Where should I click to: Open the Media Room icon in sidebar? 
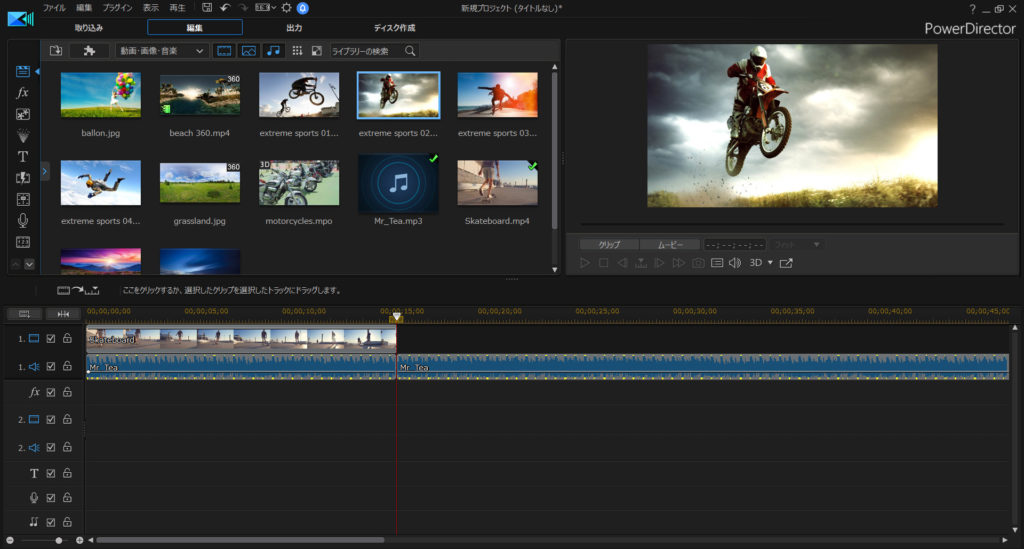click(23, 71)
